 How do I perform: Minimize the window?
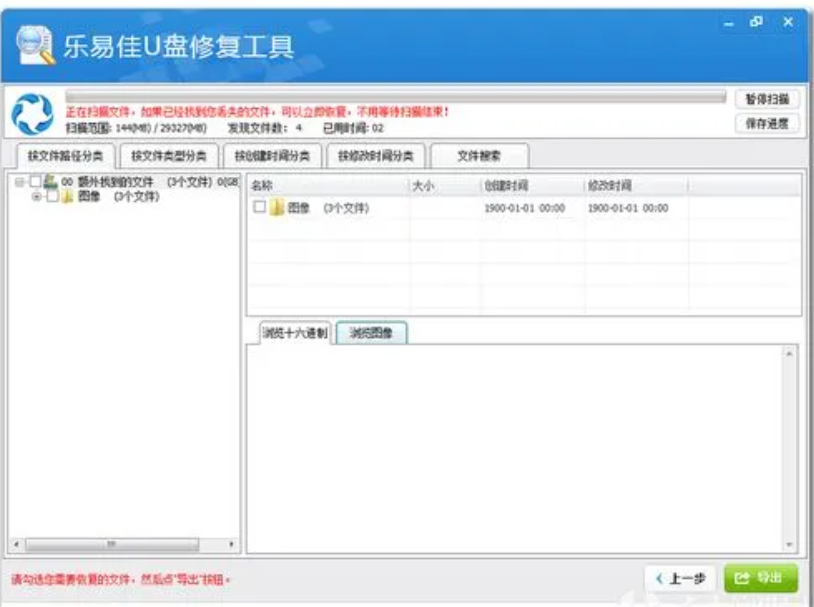click(729, 23)
